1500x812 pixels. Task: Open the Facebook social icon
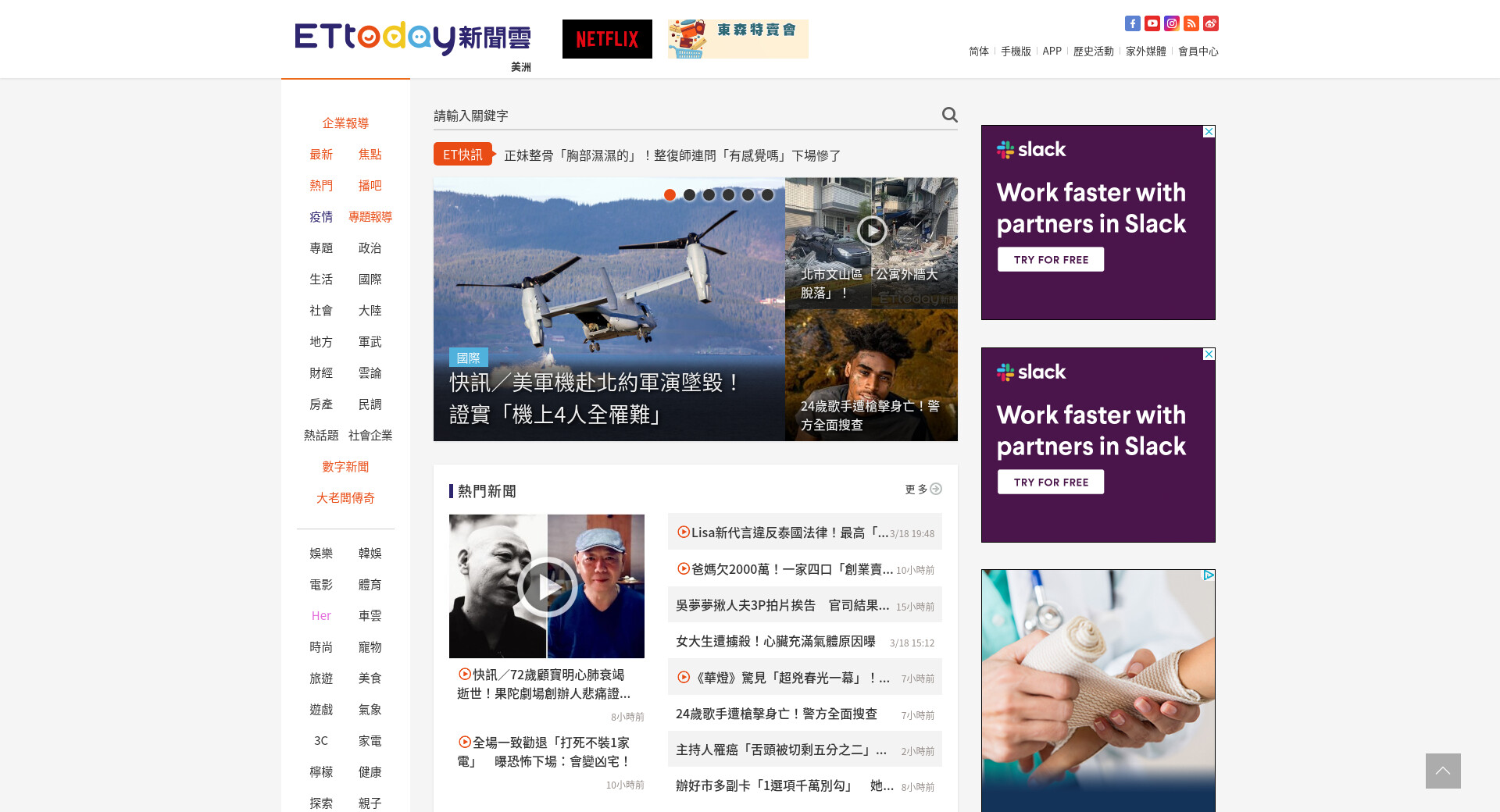[x=1132, y=23]
